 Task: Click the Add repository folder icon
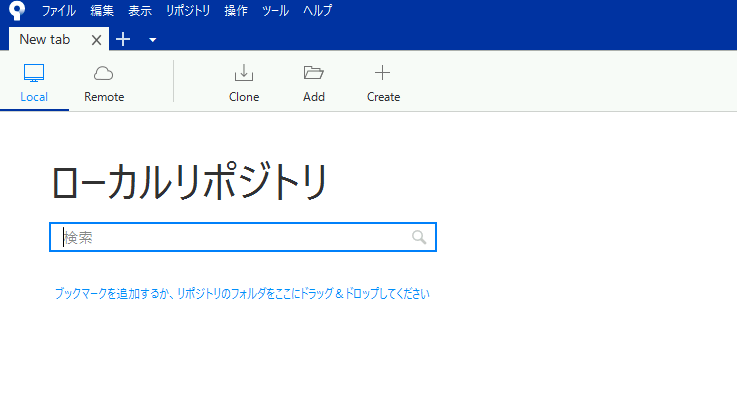point(314,73)
